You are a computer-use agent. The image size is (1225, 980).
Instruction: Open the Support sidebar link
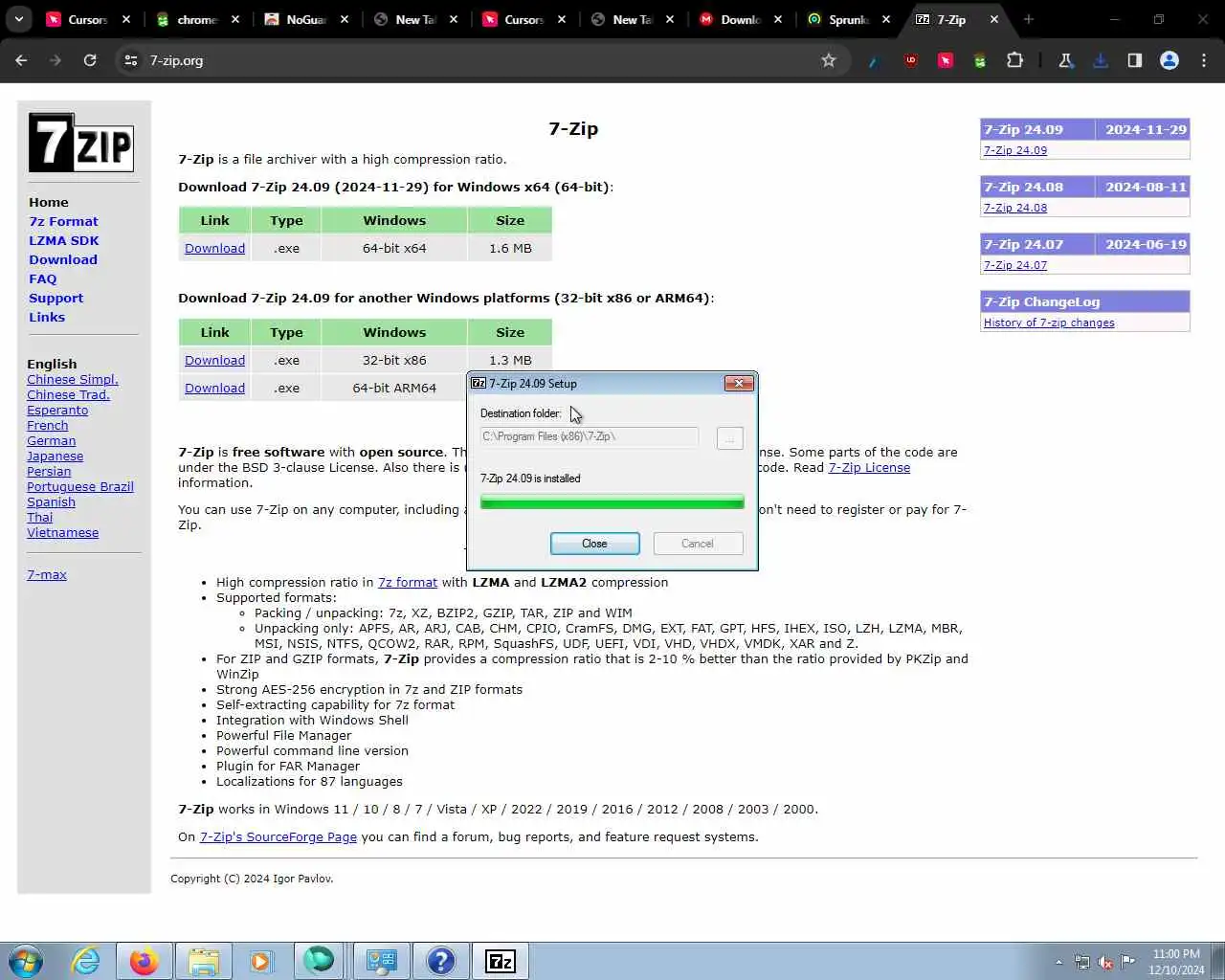click(56, 298)
